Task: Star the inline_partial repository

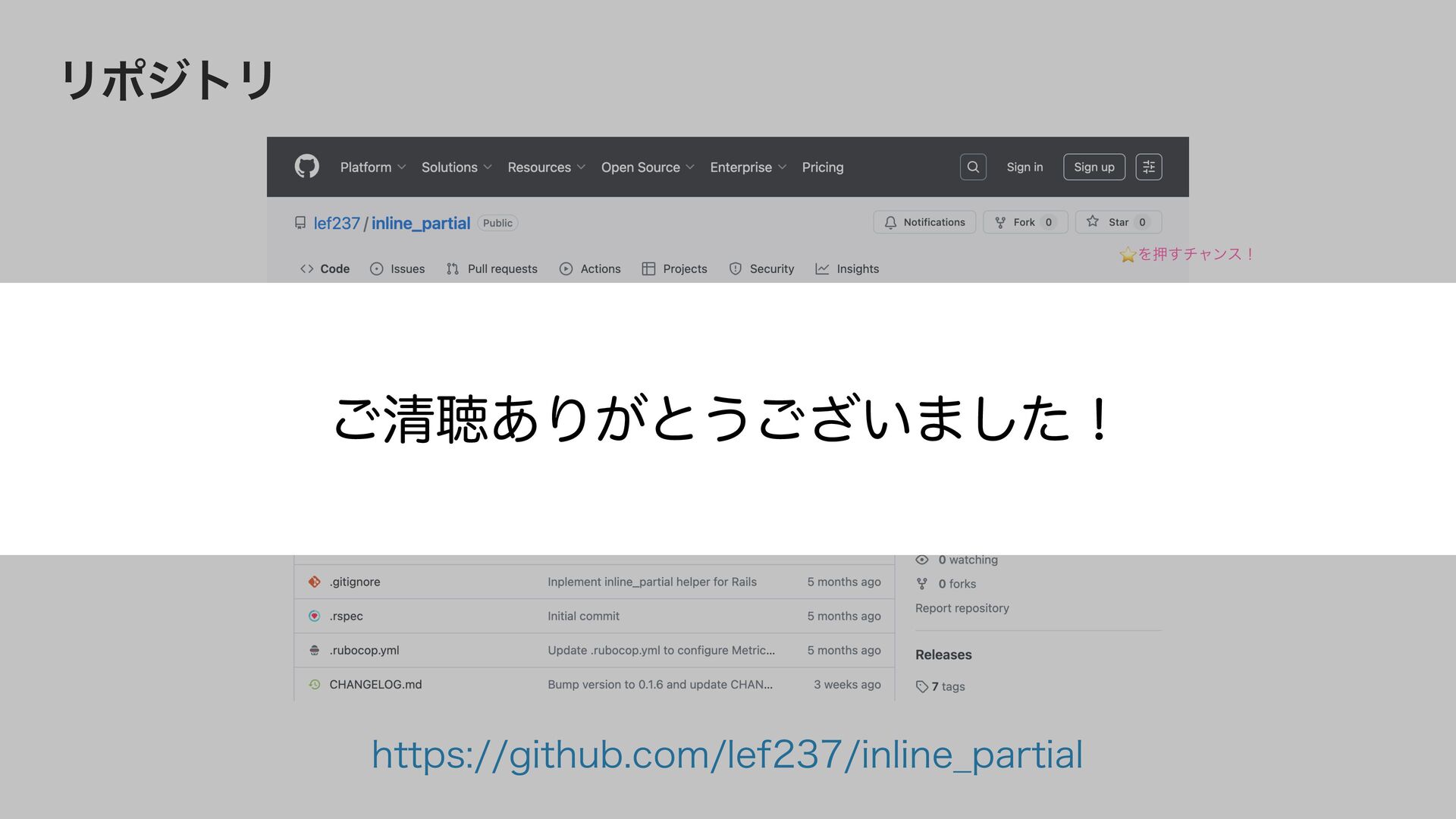Action: click(1118, 222)
